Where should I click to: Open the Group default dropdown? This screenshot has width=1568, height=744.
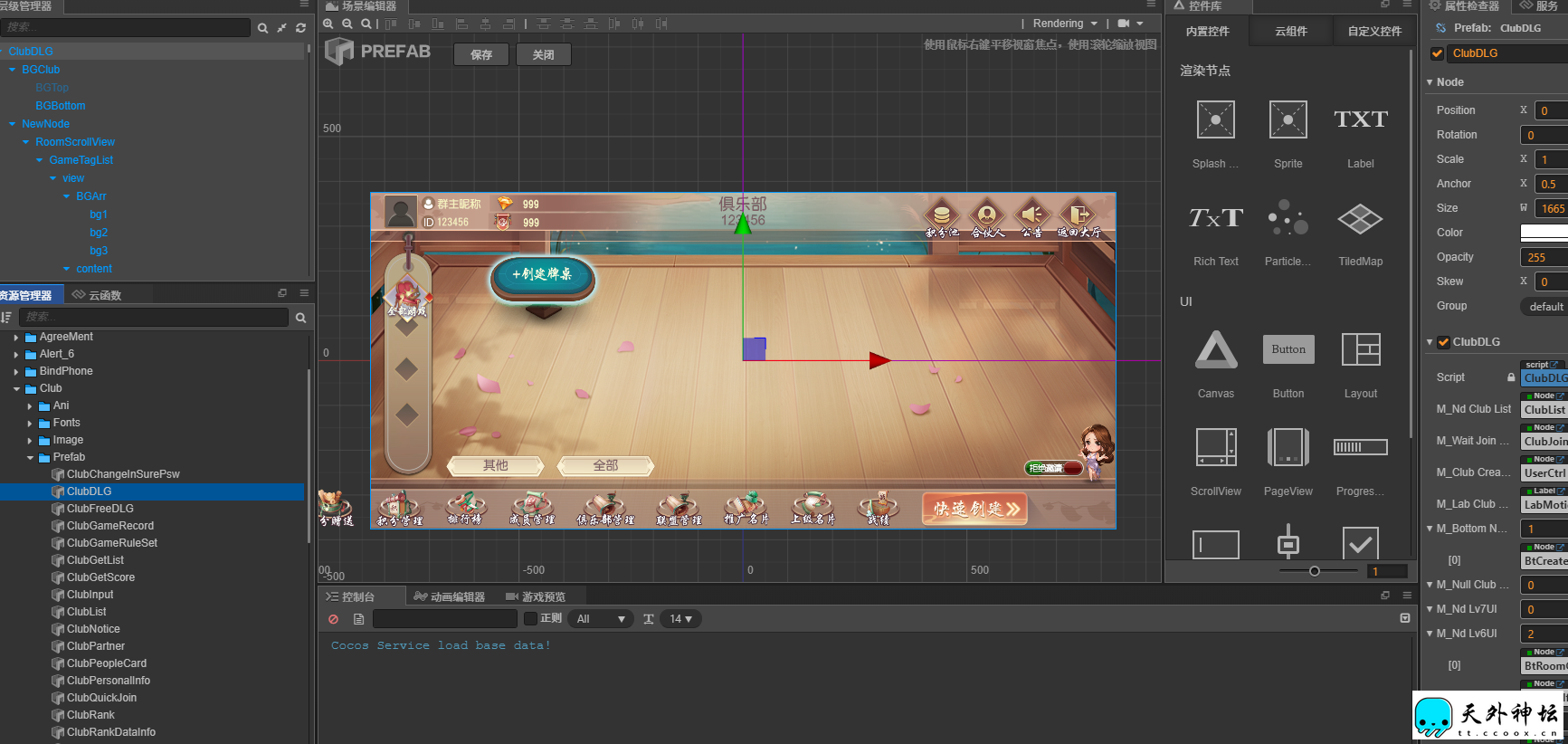1544,307
